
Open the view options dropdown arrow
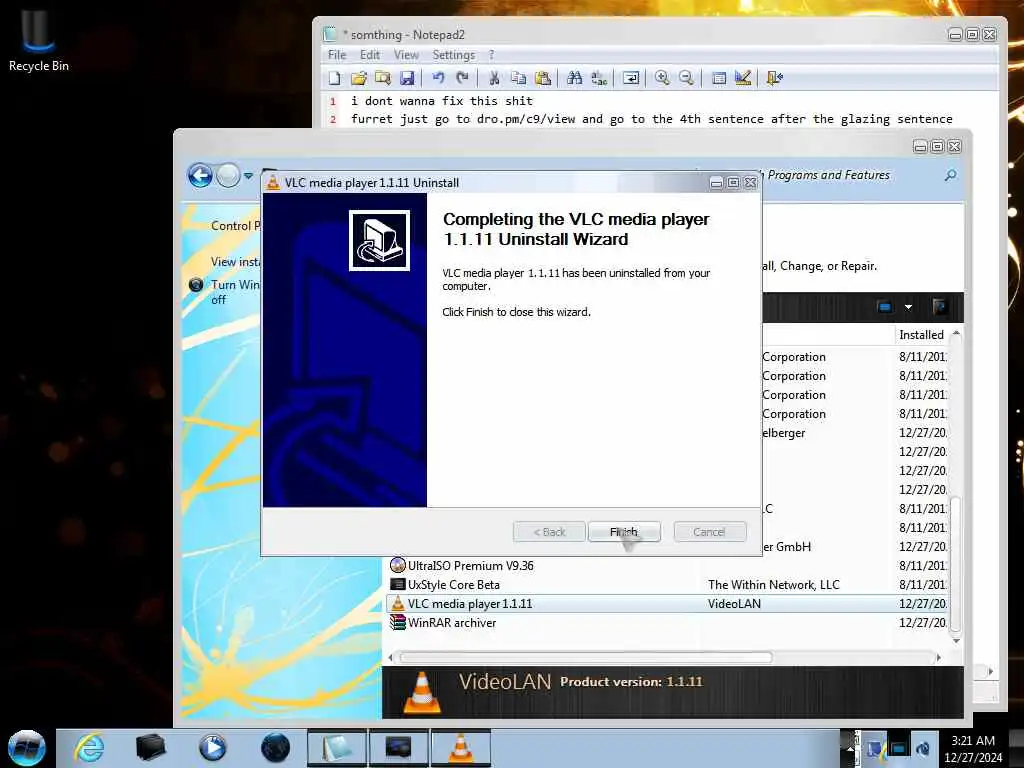click(908, 307)
